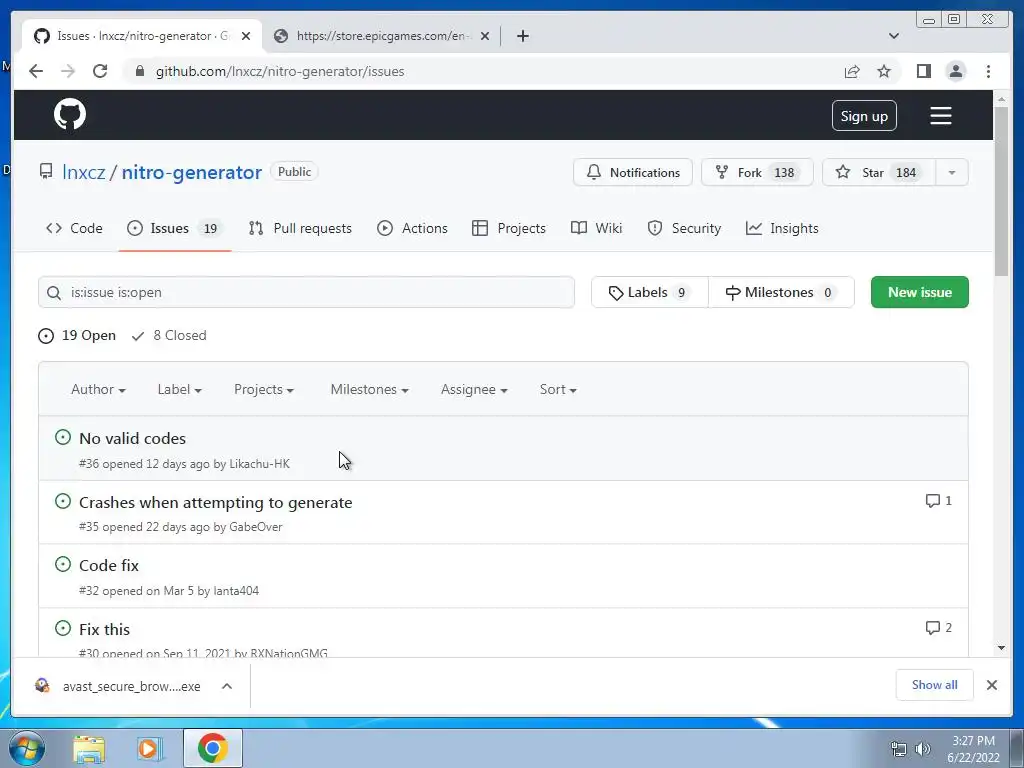Expand the Milestones filter dropdown
The height and width of the screenshot is (768, 1024).
[370, 389]
